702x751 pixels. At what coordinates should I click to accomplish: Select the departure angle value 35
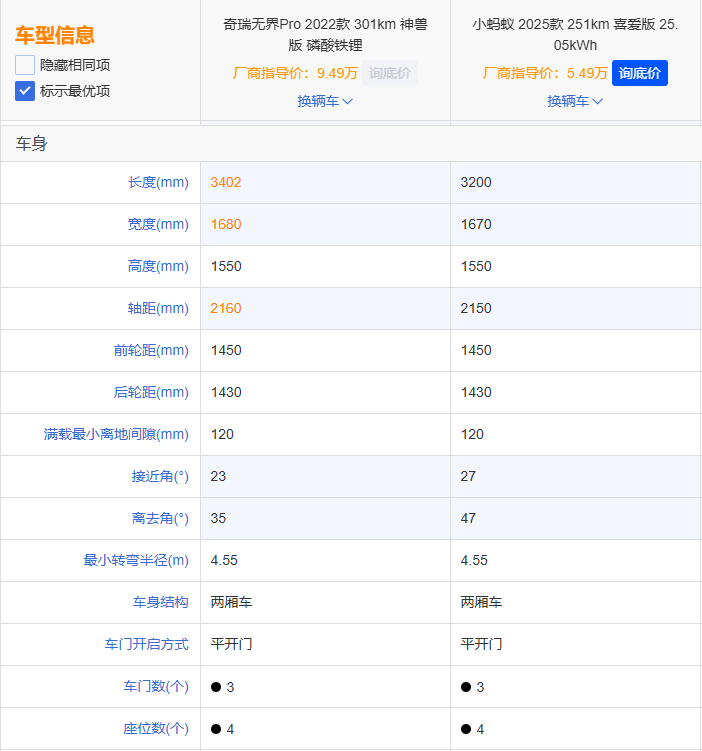(218, 518)
